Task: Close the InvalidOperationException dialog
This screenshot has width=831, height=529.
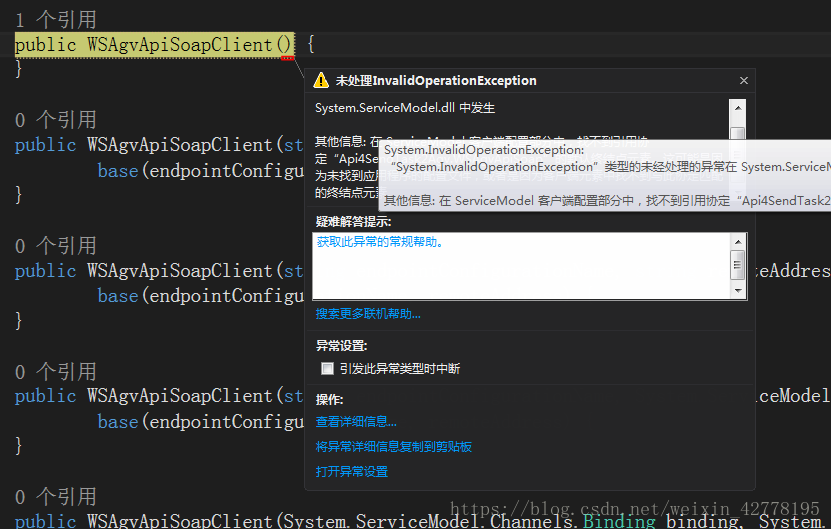Action: (744, 81)
